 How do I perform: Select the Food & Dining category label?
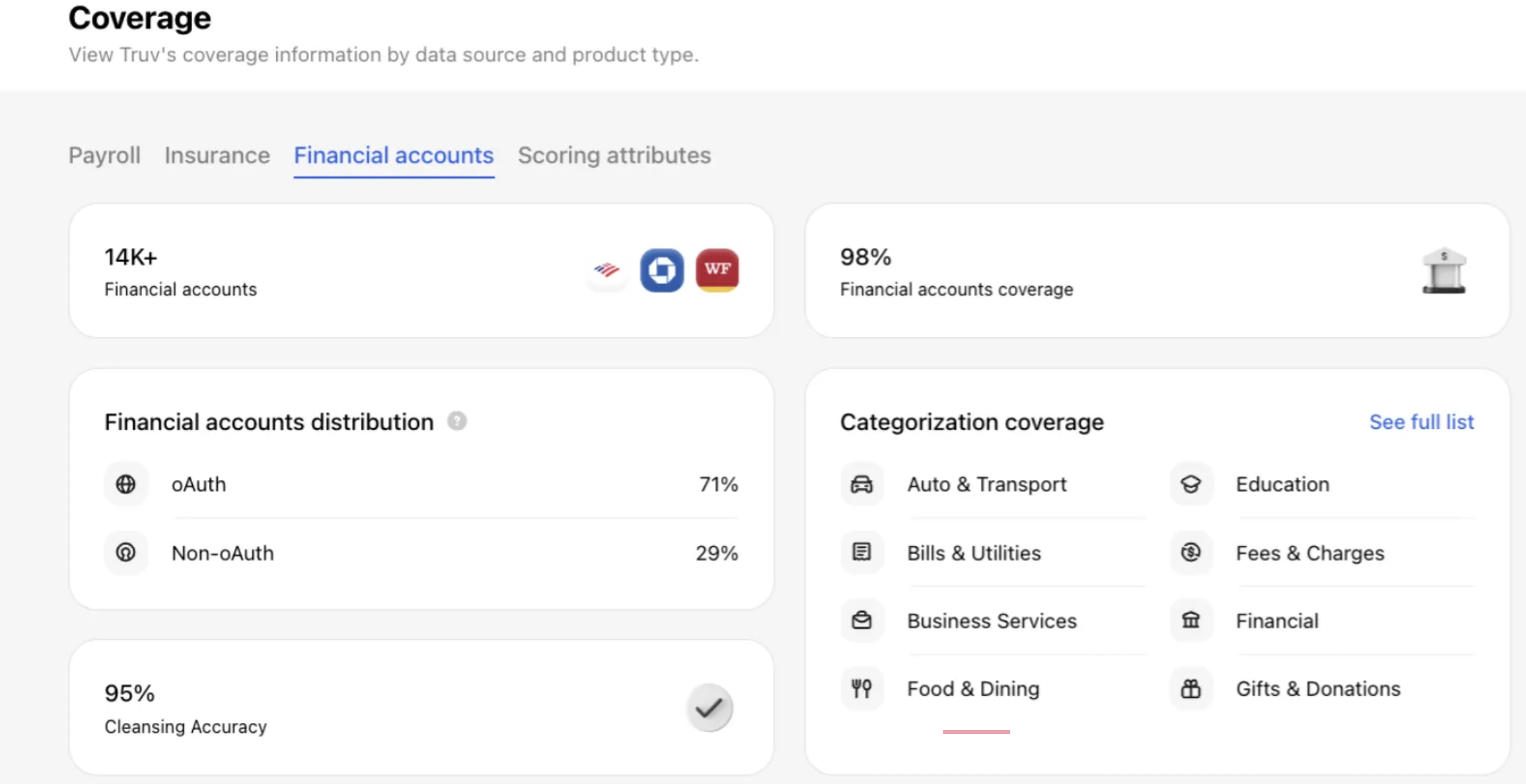973,689
